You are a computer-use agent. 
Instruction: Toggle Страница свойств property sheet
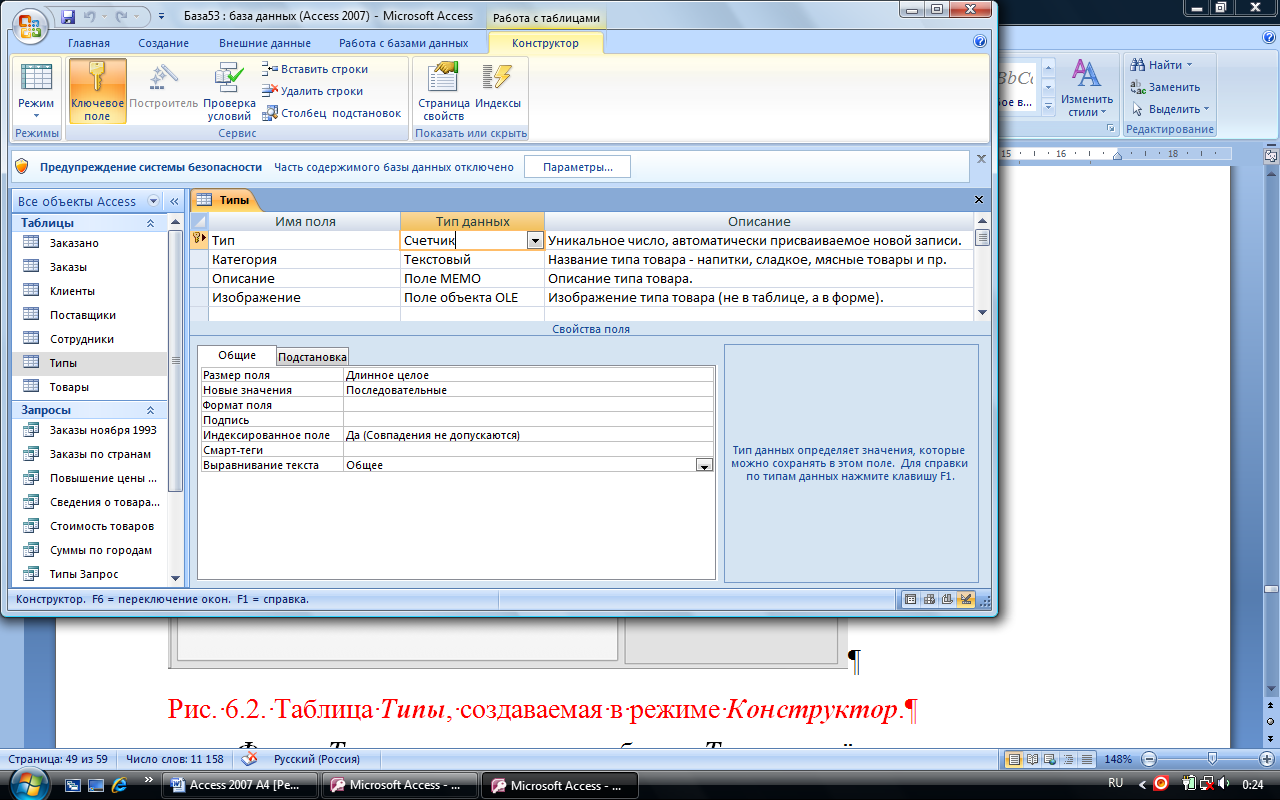tap(443, 91)
